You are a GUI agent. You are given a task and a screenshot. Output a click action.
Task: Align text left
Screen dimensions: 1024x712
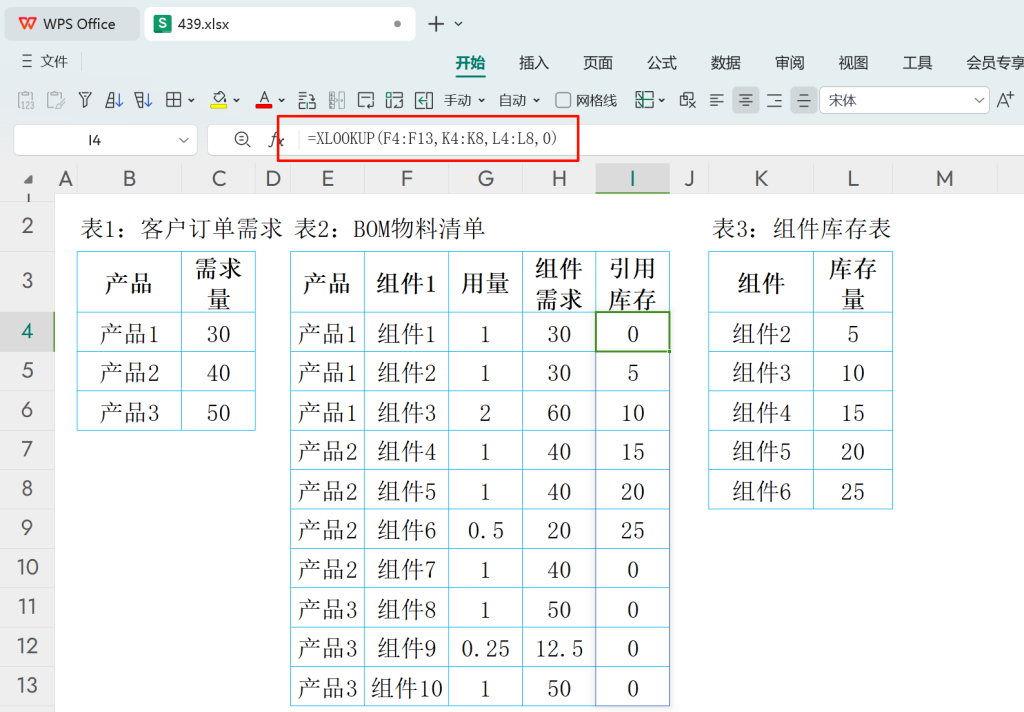(x=716, y=100)
